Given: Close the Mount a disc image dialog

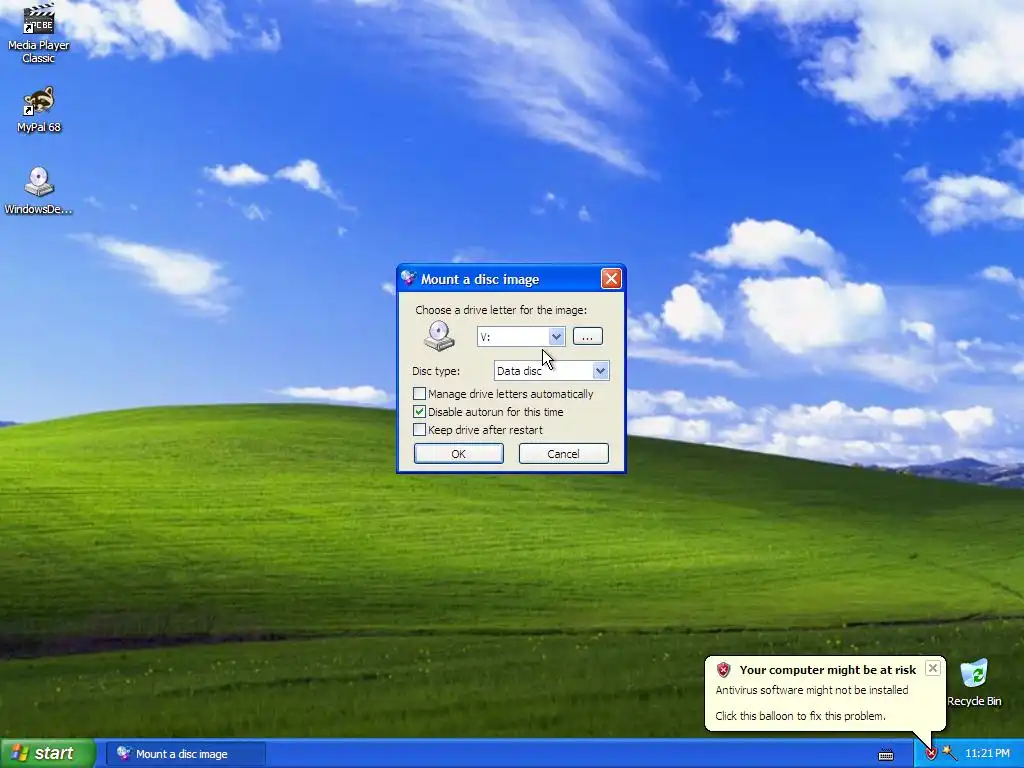Looking at the screenshot, I should pyautogui.click(x=611, y=279).
